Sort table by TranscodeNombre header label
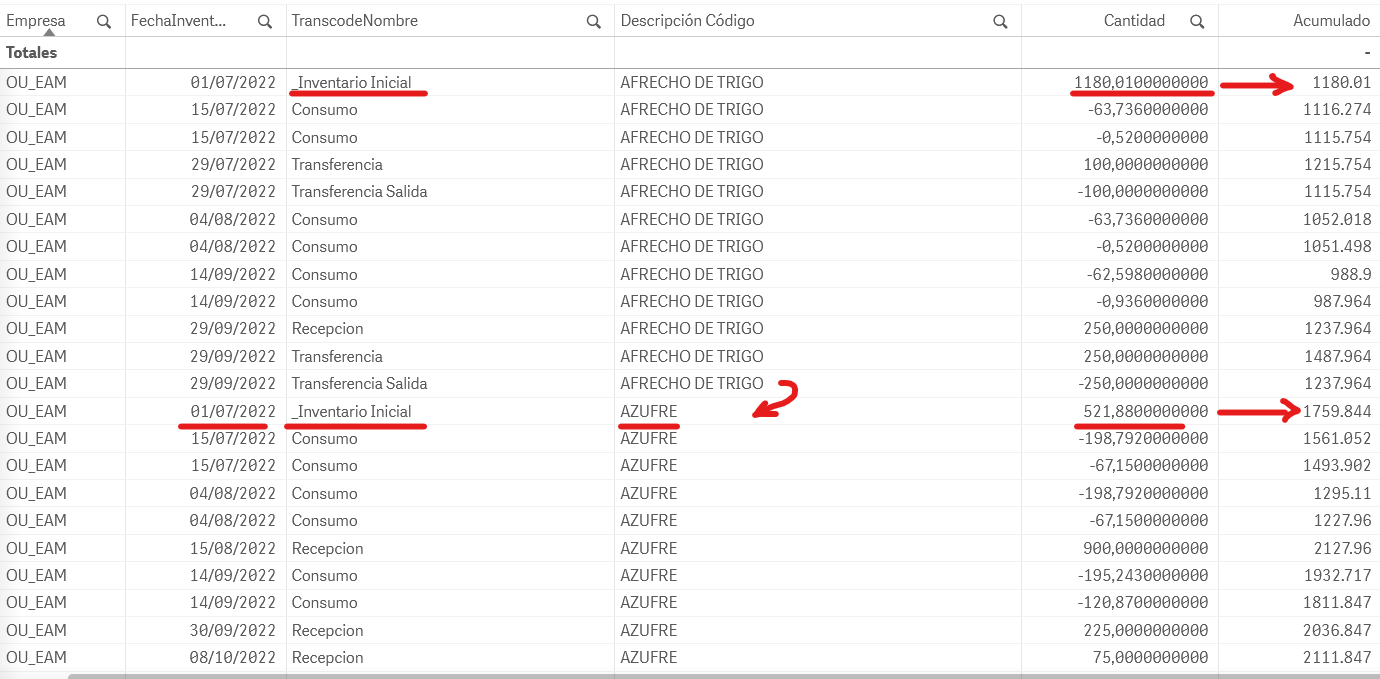Screen dimensions: 1380x679 click(355, 21)
